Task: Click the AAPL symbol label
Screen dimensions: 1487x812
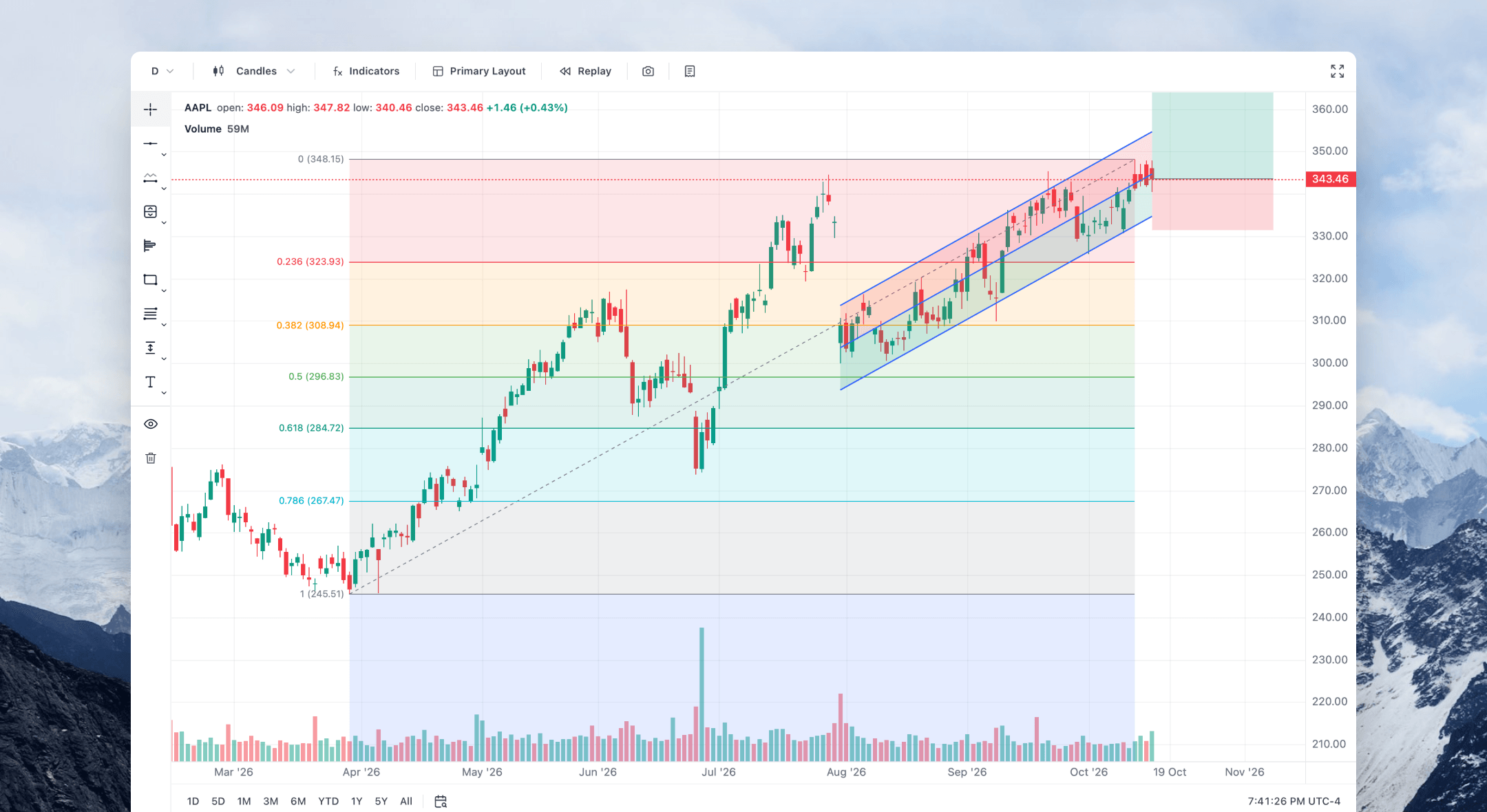Action: pyautogui.click(x=198, y=107)
